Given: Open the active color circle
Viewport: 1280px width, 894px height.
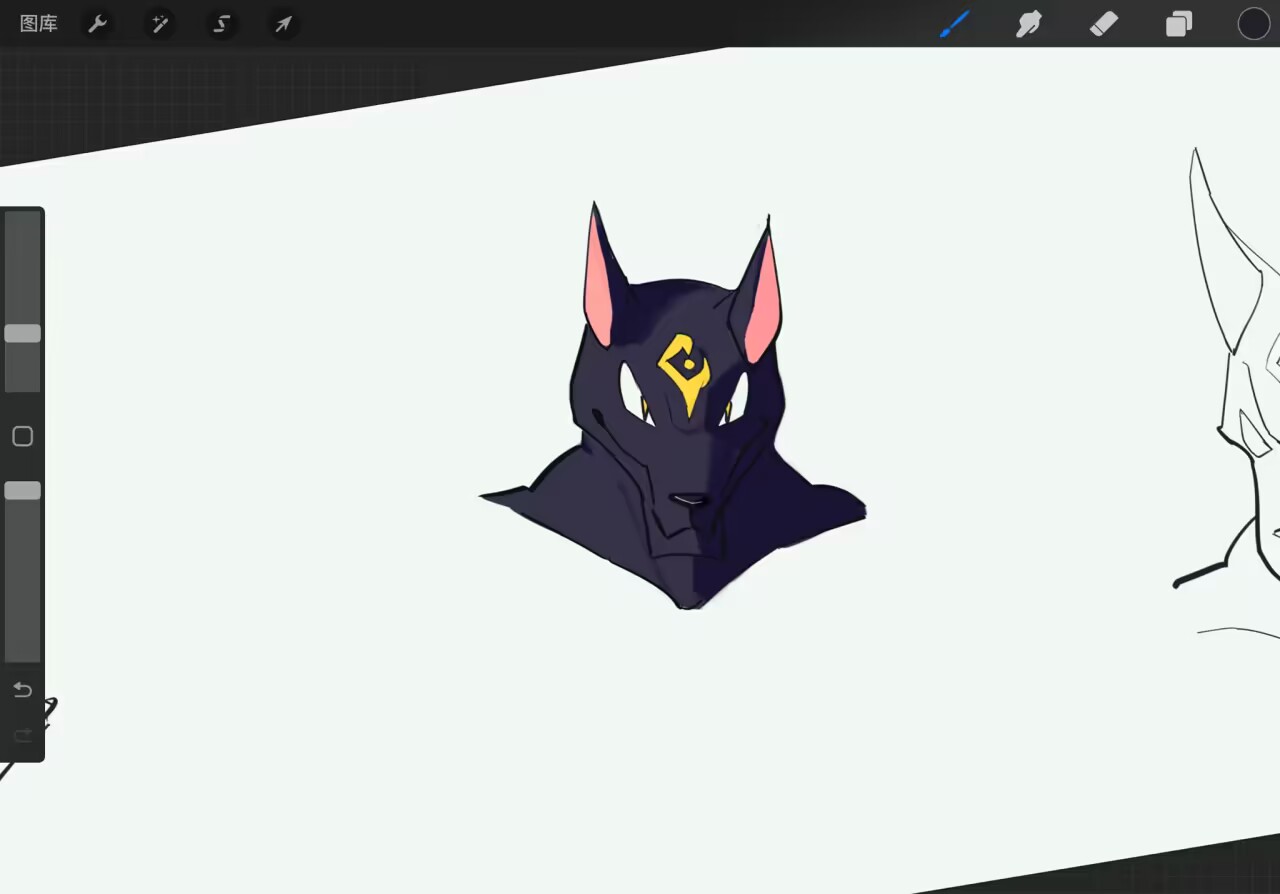Looking at the screenshot, I should pos(1253,24).
